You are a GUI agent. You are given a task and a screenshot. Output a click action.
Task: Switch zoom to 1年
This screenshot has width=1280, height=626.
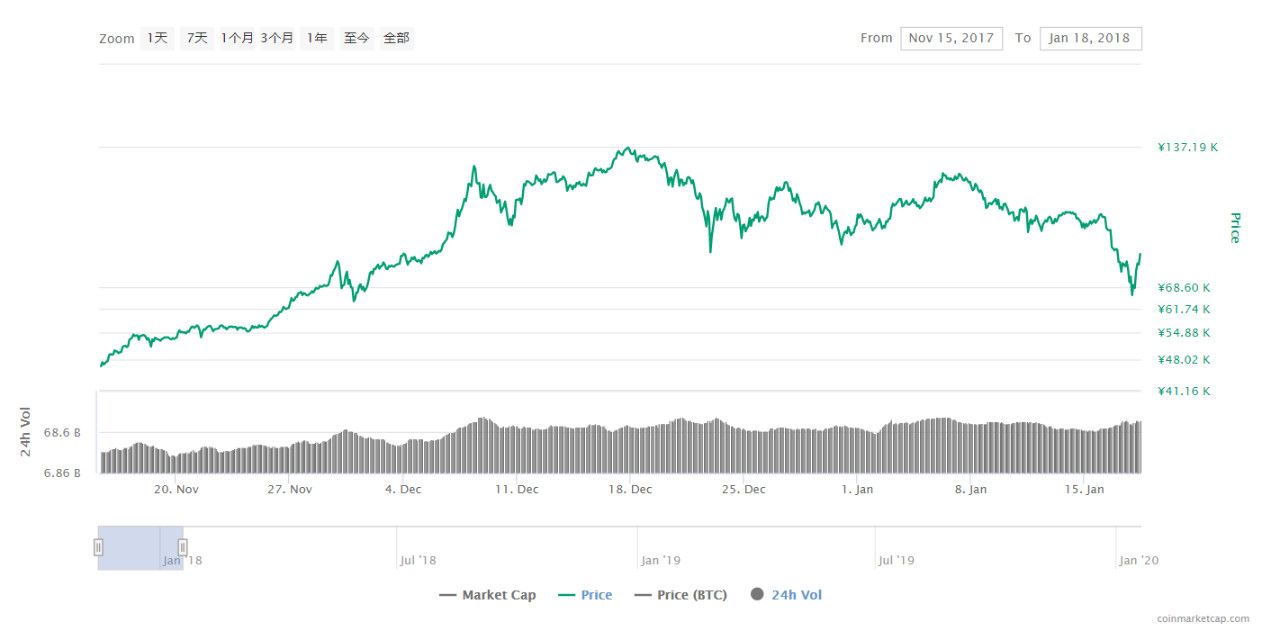(317, 38)
